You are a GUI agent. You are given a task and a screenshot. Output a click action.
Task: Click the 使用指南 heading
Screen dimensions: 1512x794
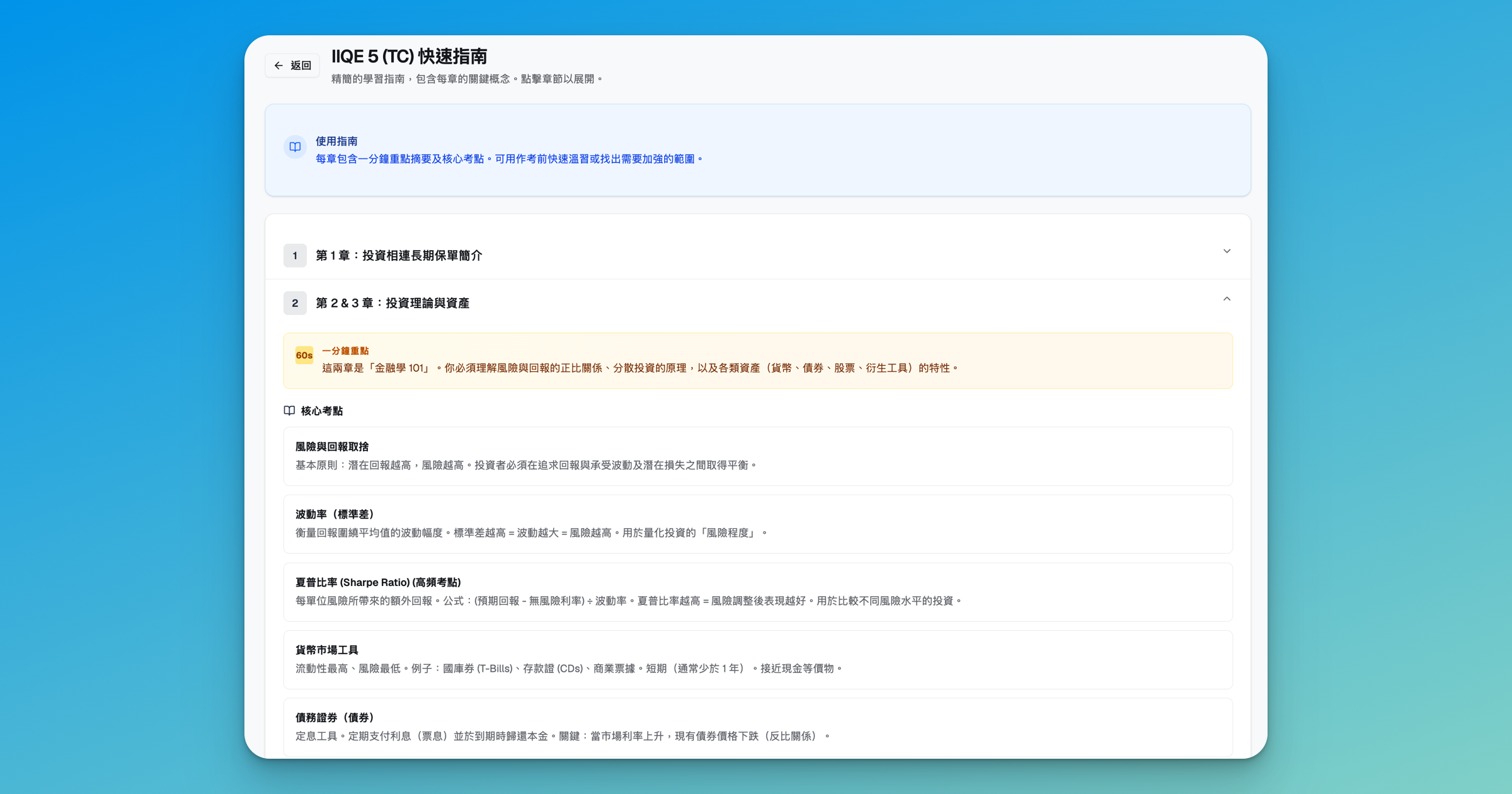pyautogui.click(x=336, y=141)
